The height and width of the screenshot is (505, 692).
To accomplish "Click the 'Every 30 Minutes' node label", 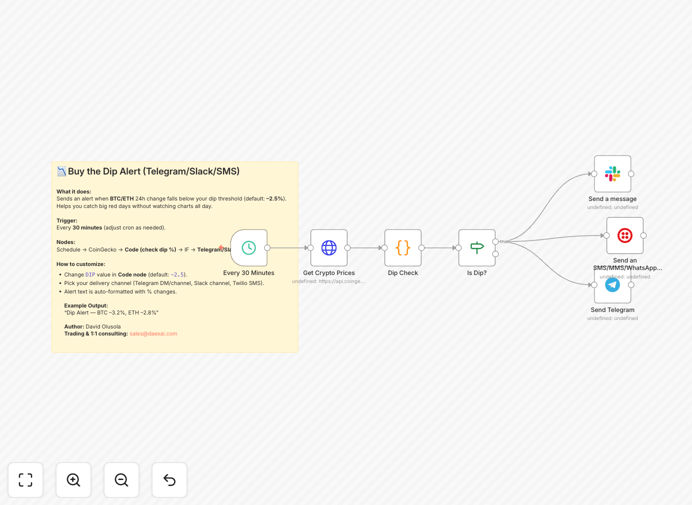I will (249, 273).
